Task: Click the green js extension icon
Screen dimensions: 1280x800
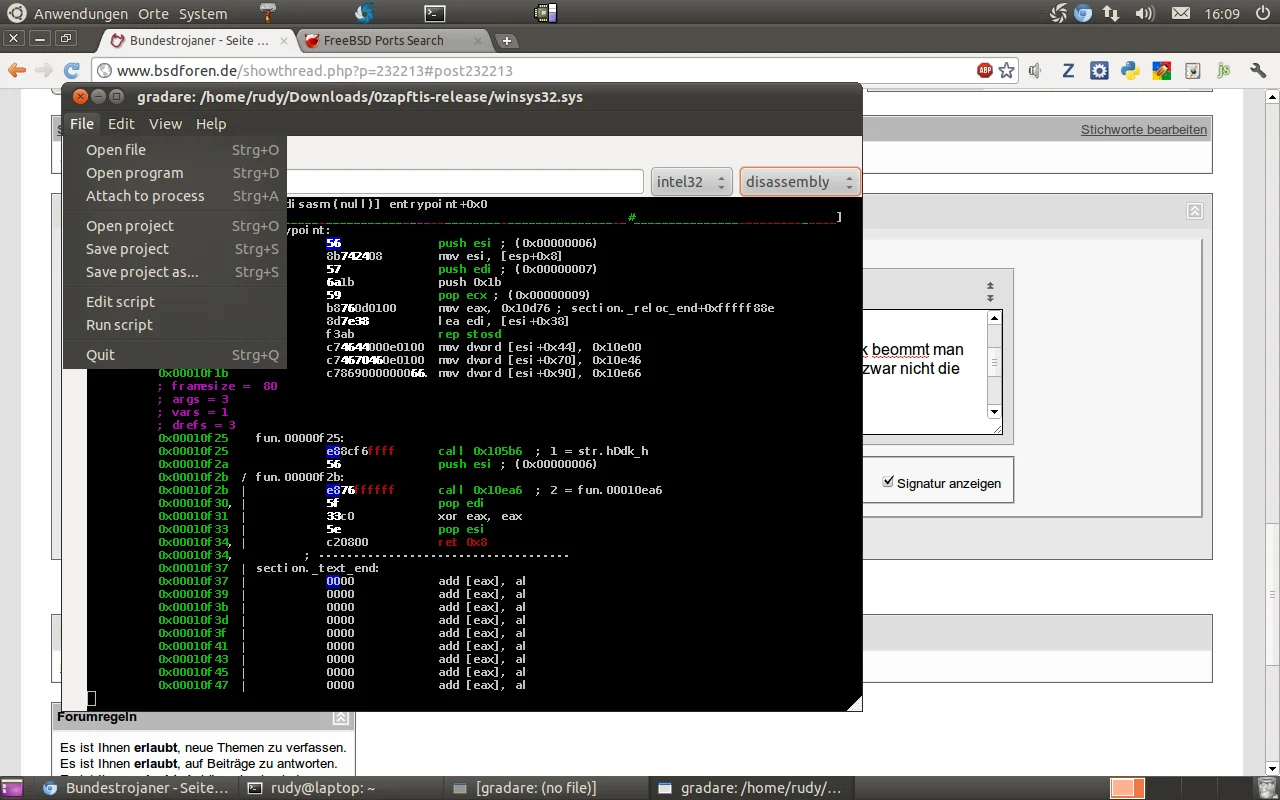Action: tap(1223, 70)
